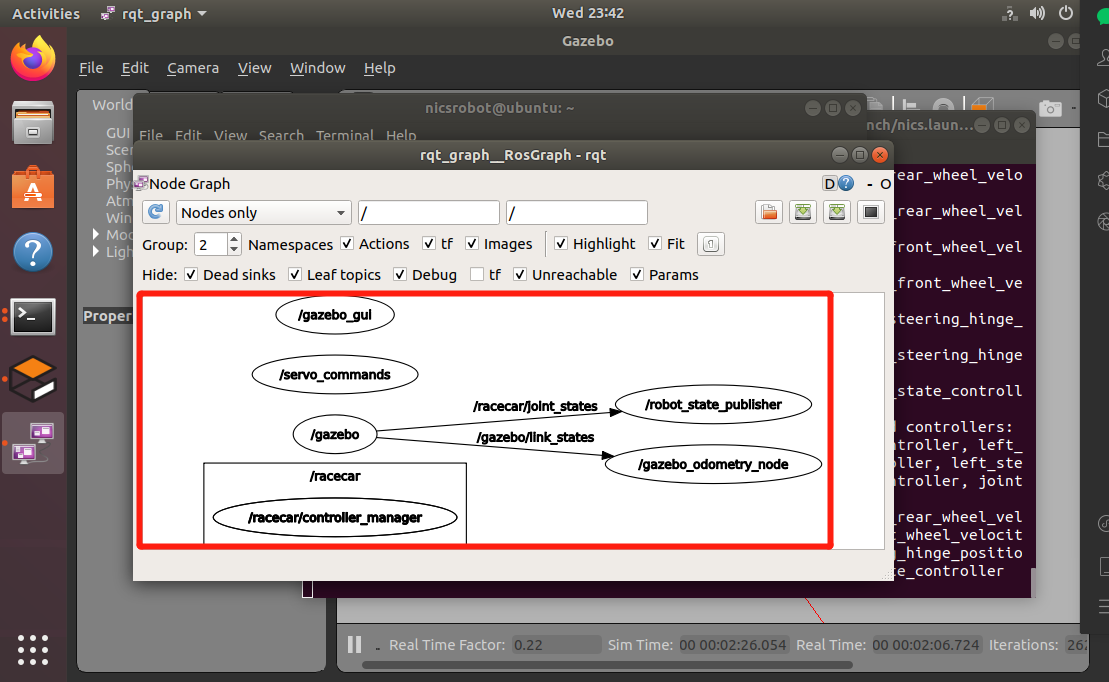
Task: Select the /gazebo_gui node
Action: (335, 315)
